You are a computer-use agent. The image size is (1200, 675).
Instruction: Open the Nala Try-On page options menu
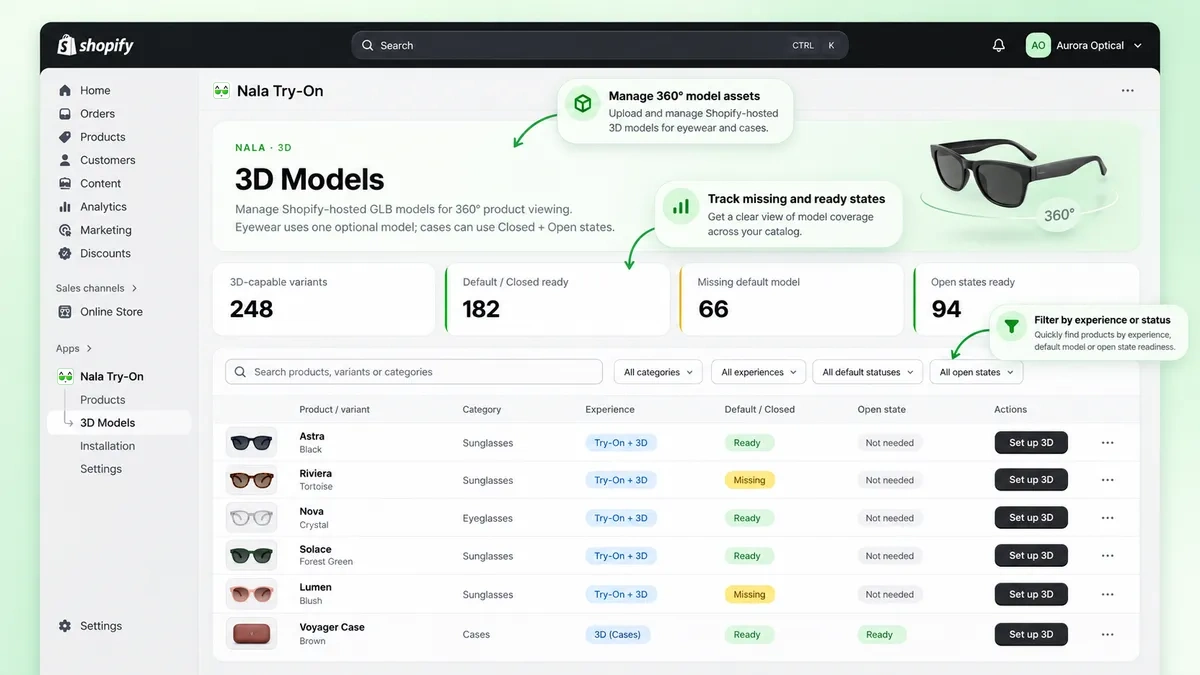tap(1128, 91)
